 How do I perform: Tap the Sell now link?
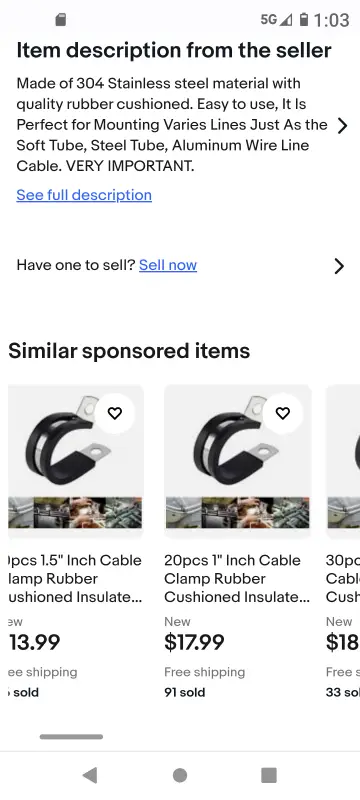click(168, 265)
